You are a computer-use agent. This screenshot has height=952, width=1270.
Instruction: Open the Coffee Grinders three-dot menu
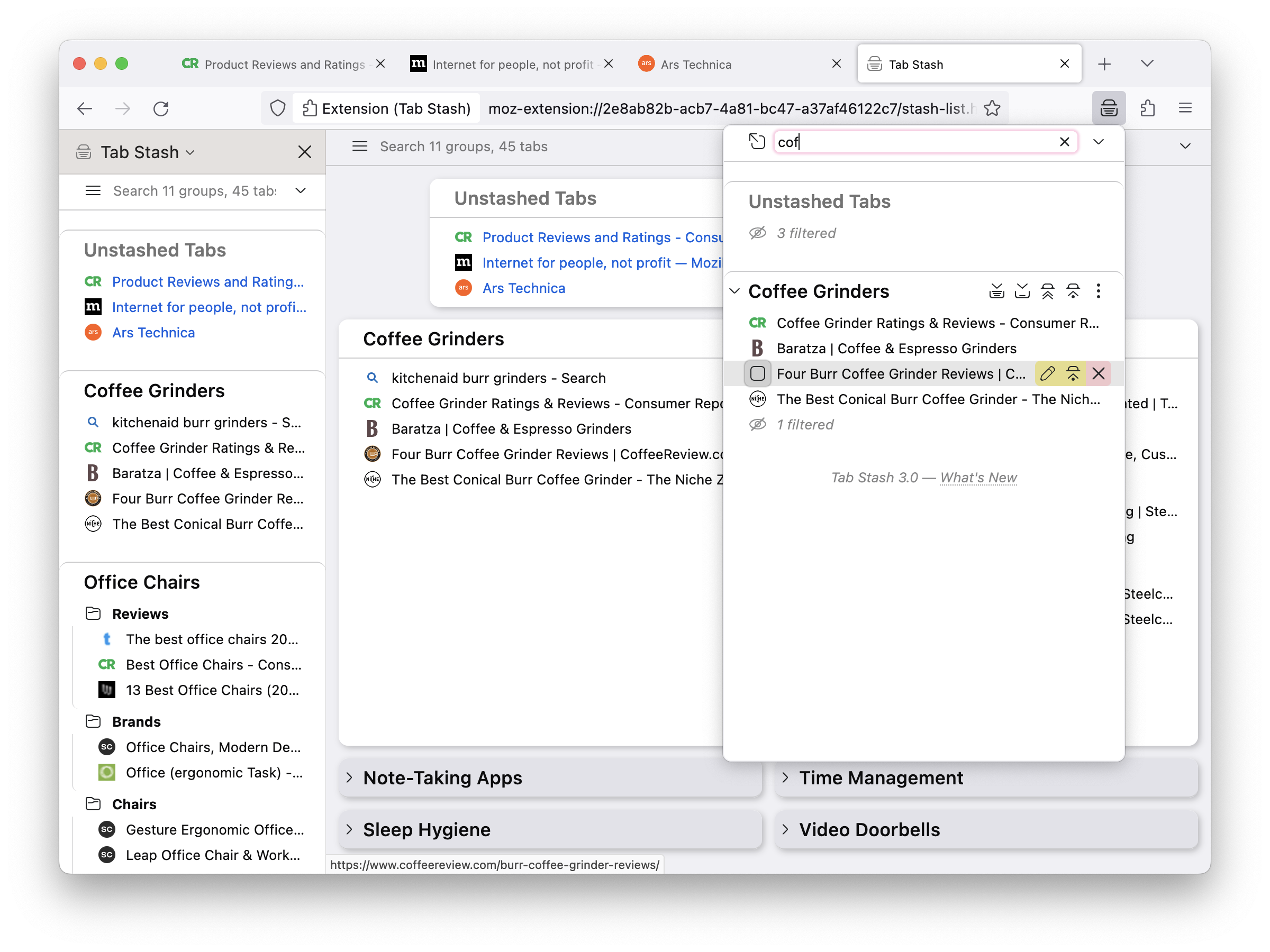pyautogui.click(x=1098, y=291)
